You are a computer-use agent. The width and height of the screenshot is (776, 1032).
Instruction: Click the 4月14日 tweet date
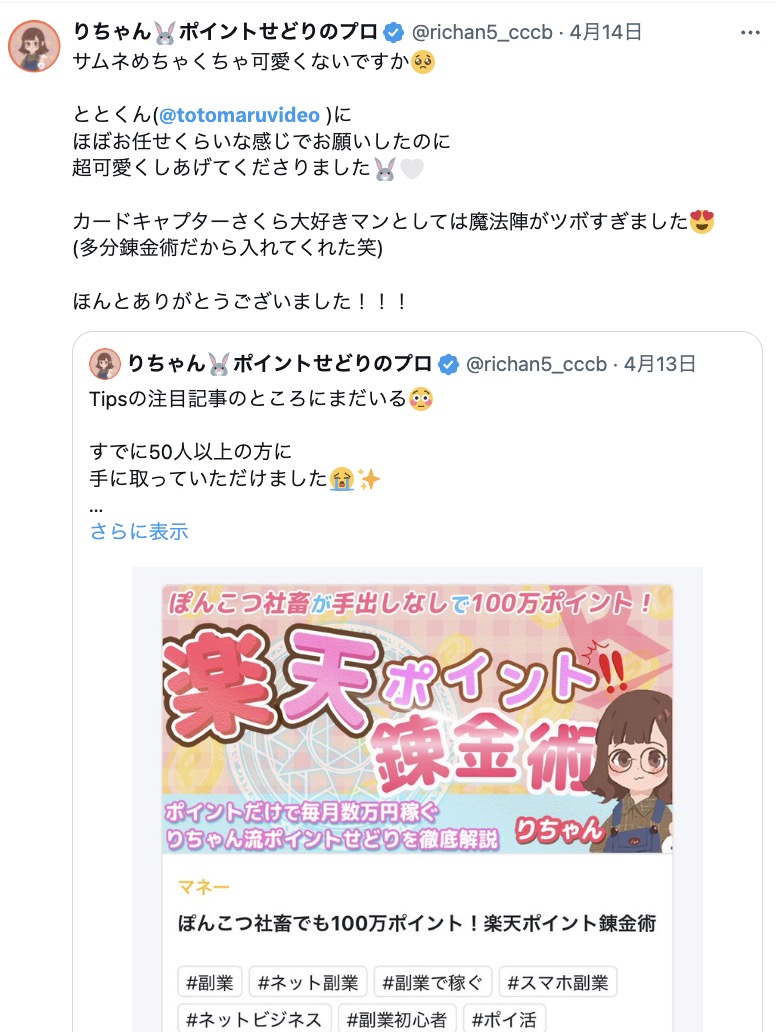606,32
